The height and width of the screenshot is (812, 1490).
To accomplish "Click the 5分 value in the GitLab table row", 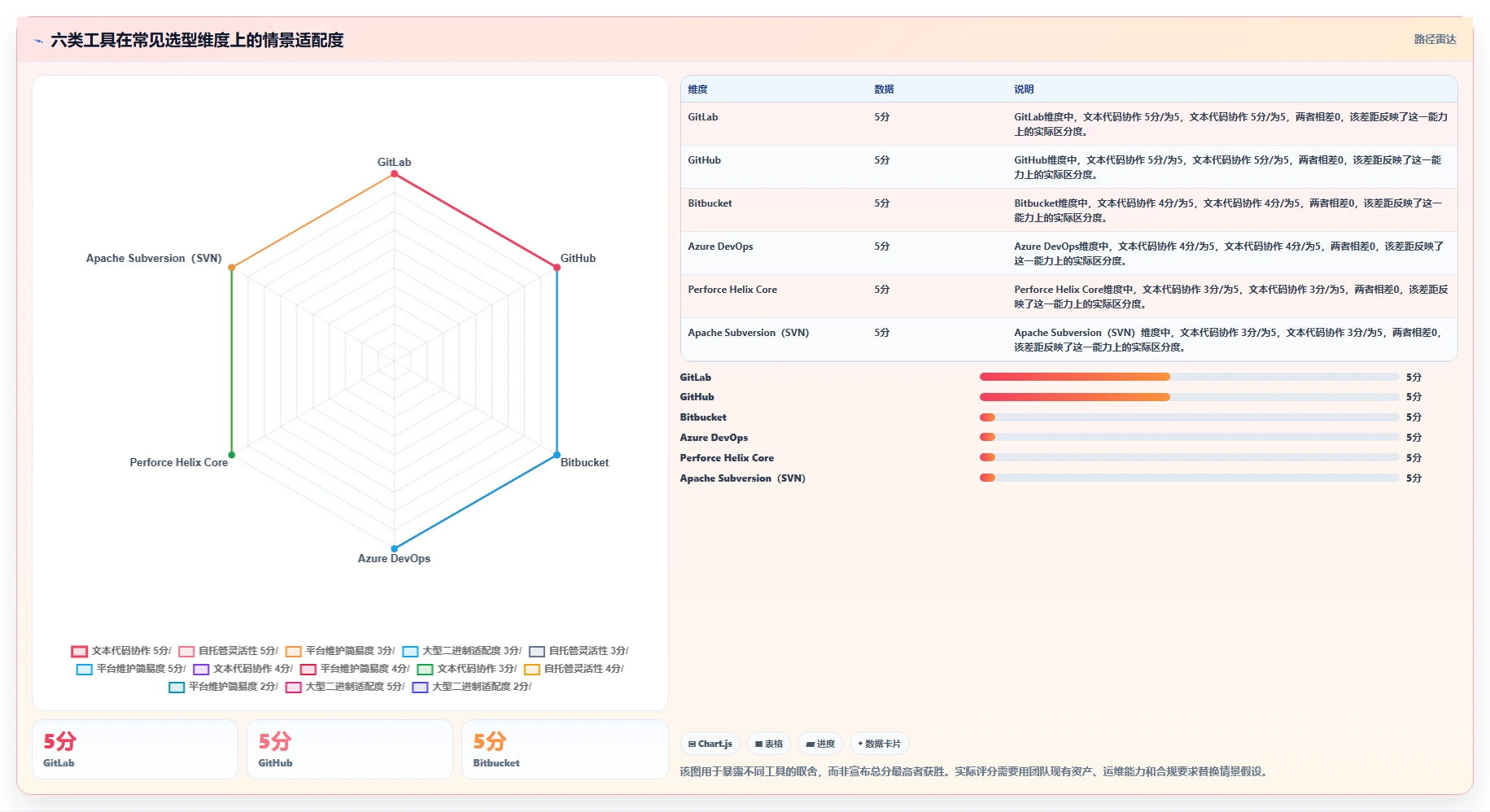I will coord(882,117).
